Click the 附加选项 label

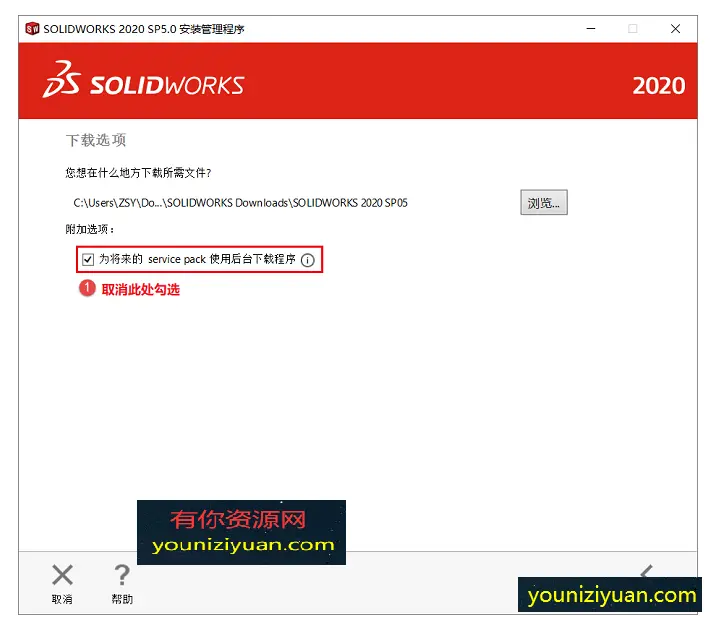(x=90, y=229)
